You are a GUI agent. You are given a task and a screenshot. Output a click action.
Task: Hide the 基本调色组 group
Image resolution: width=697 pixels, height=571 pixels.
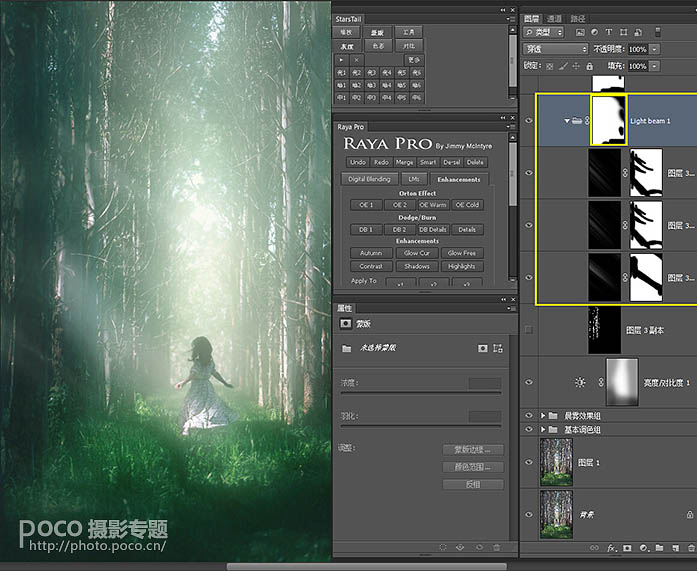point(529,429)
